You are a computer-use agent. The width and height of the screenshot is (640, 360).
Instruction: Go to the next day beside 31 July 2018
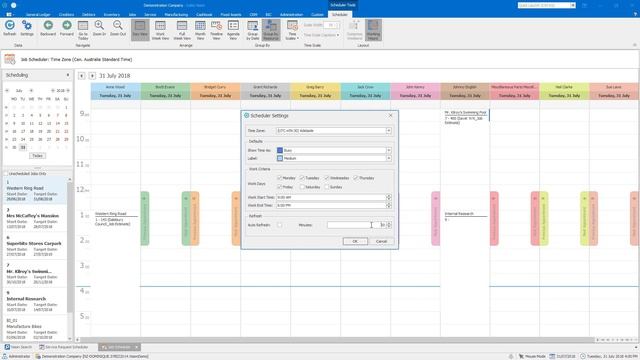point(92,76)
